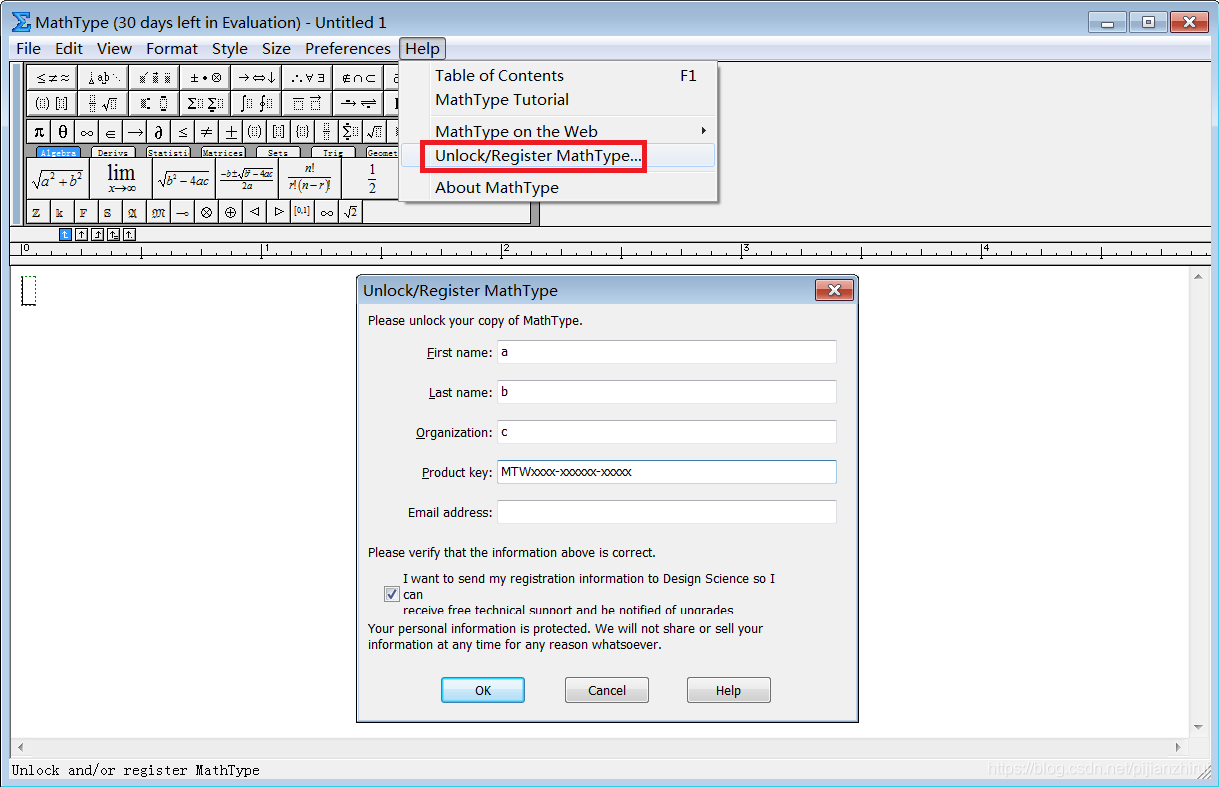This screenshot has width=1219, height=787.
Task: Open the spaces and ellipses palette
Action: pyautogui.click(x=103, y=77)
